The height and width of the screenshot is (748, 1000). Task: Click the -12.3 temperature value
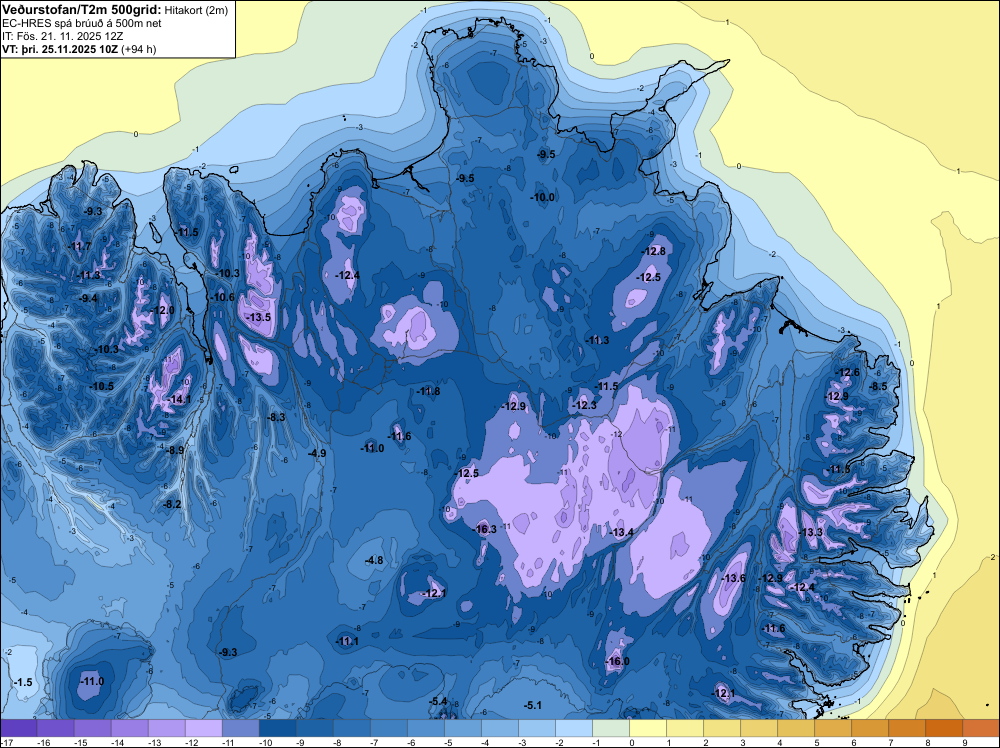coord(585,405)
